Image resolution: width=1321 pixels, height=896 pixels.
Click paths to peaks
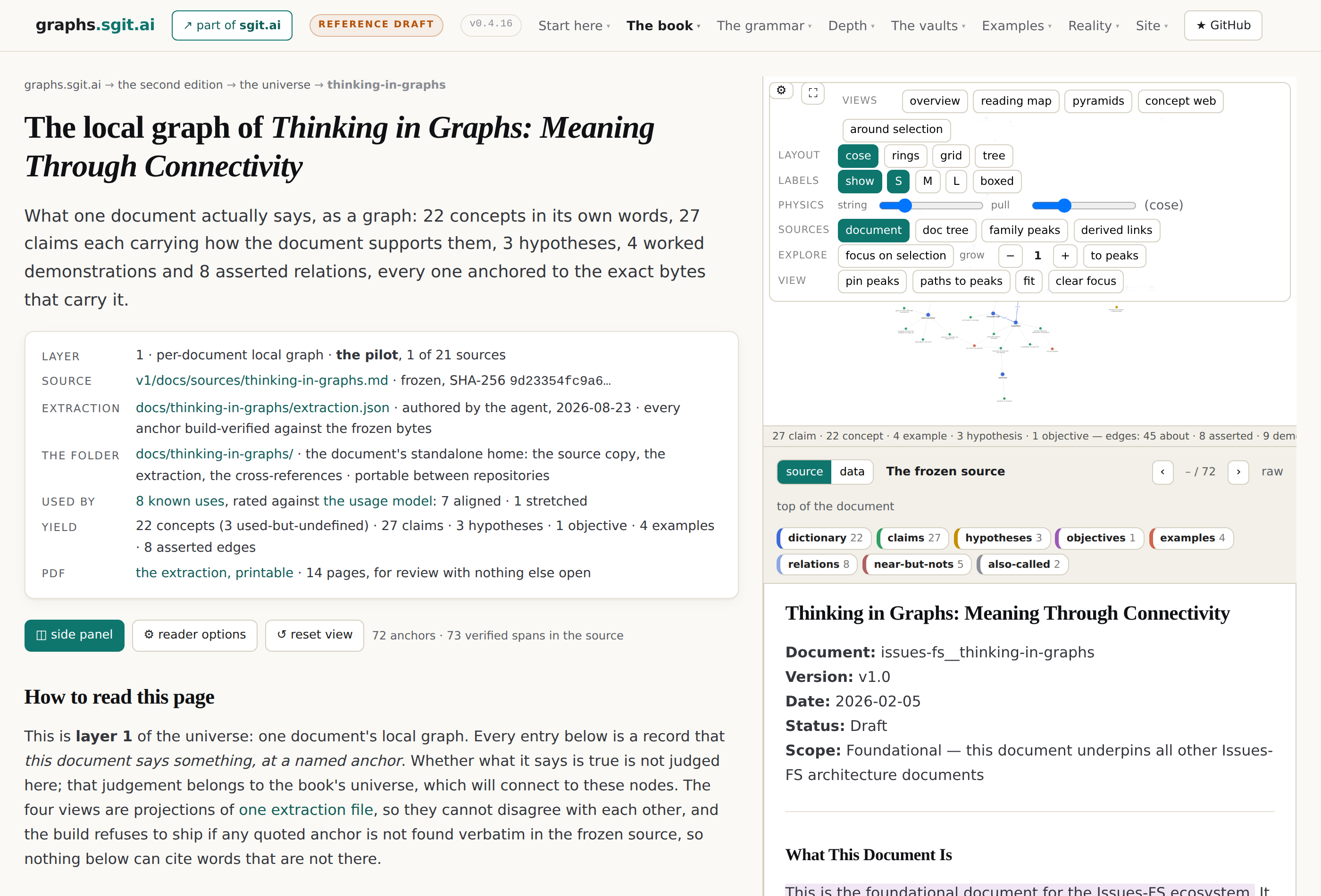tap(961, 281)
